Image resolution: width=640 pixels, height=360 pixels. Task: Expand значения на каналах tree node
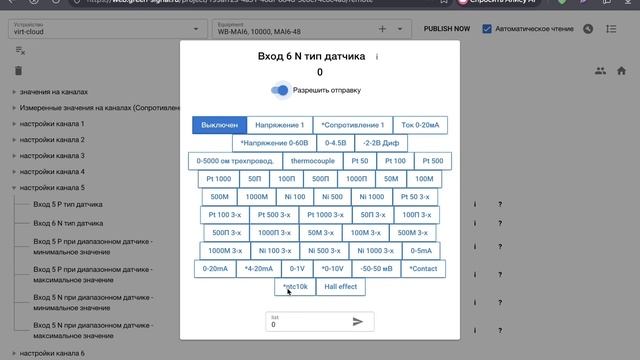[14, 92]
